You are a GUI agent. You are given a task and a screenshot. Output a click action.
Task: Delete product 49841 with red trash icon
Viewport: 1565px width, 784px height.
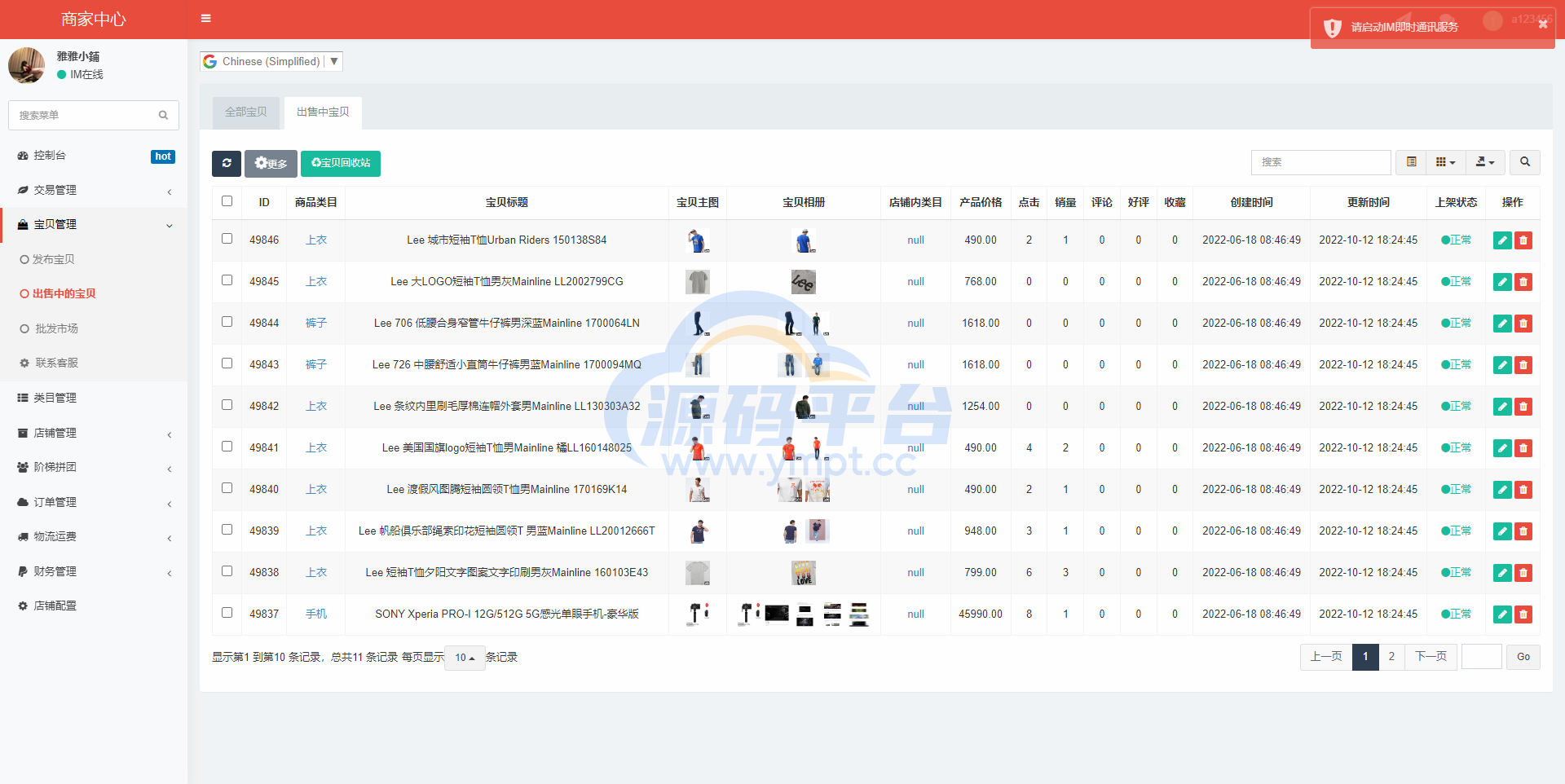(1523, 448)
